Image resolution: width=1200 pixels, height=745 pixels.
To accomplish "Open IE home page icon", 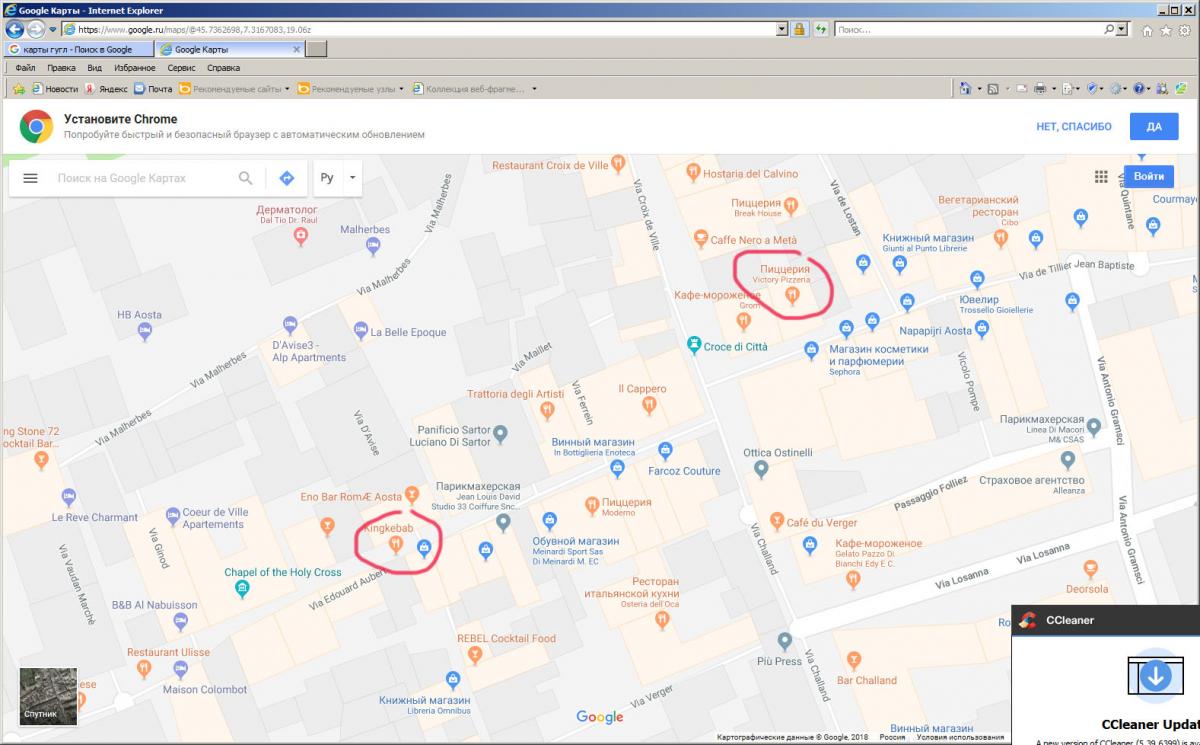I will (x=1148, y=30).
